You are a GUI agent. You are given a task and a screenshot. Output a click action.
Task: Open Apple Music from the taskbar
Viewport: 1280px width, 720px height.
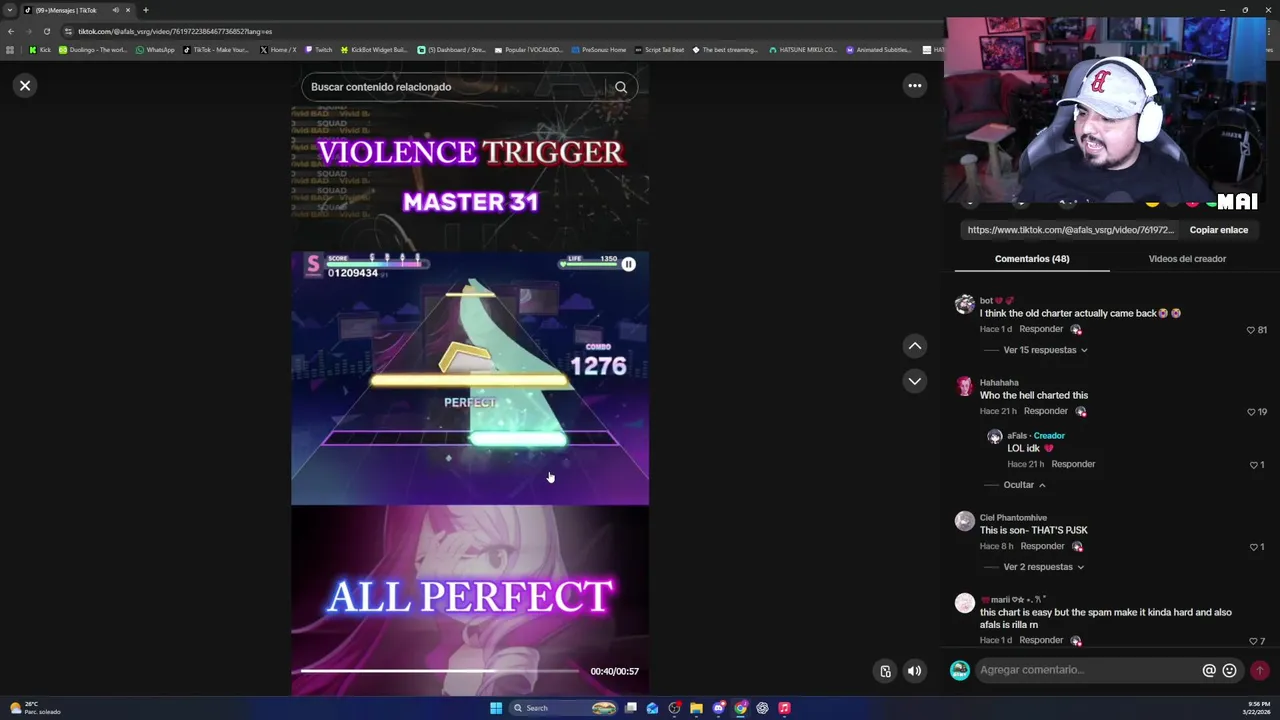pos(784,708)
